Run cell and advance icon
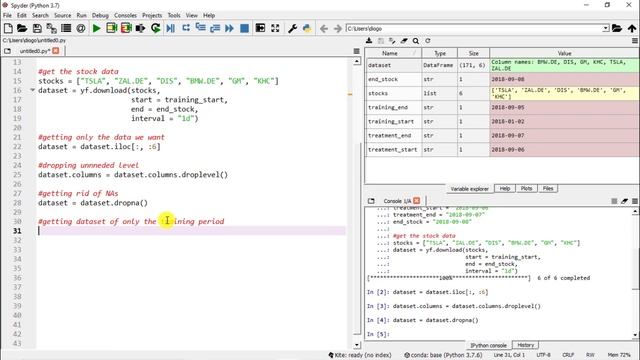 [x=126, y=28]
